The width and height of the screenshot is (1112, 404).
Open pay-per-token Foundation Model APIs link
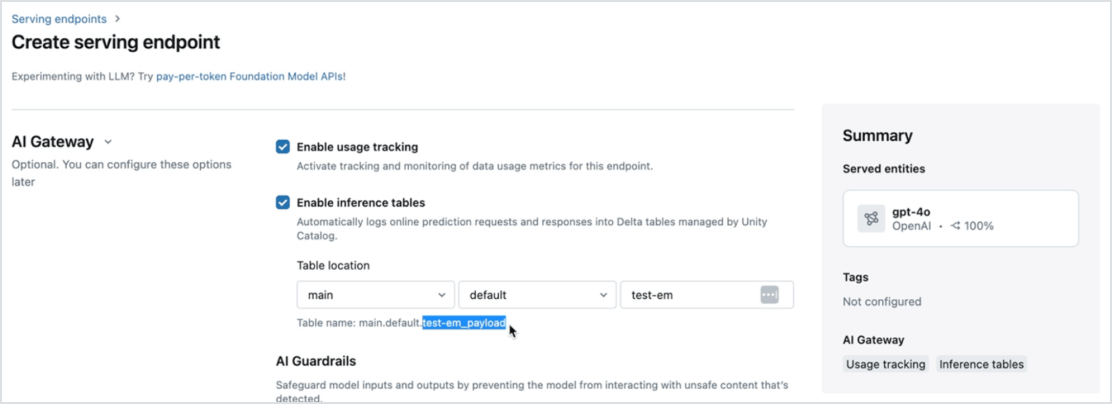(x=250, y=76)
